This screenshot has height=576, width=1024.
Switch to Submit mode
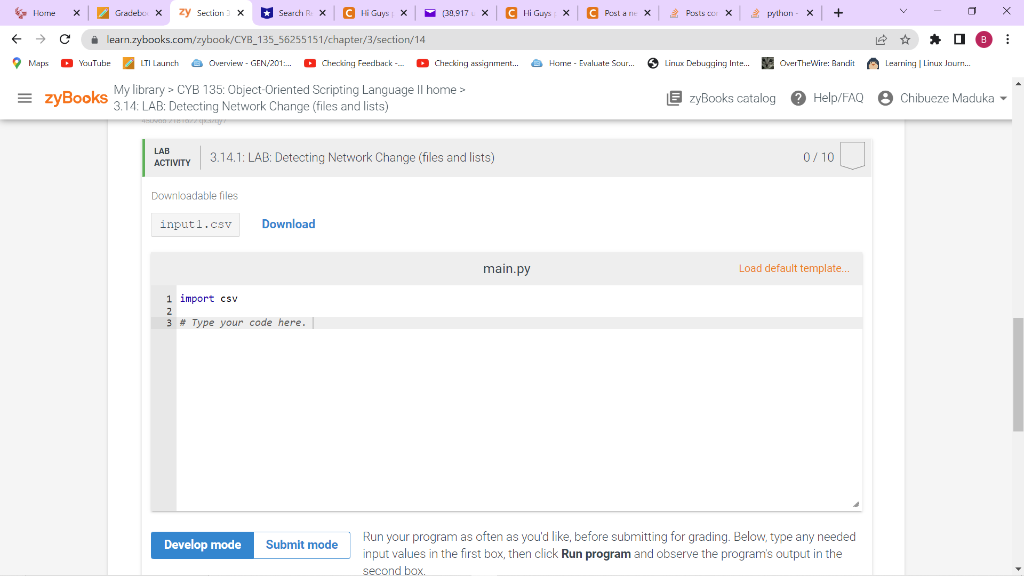pyautogui.click(x=302, y=544)
